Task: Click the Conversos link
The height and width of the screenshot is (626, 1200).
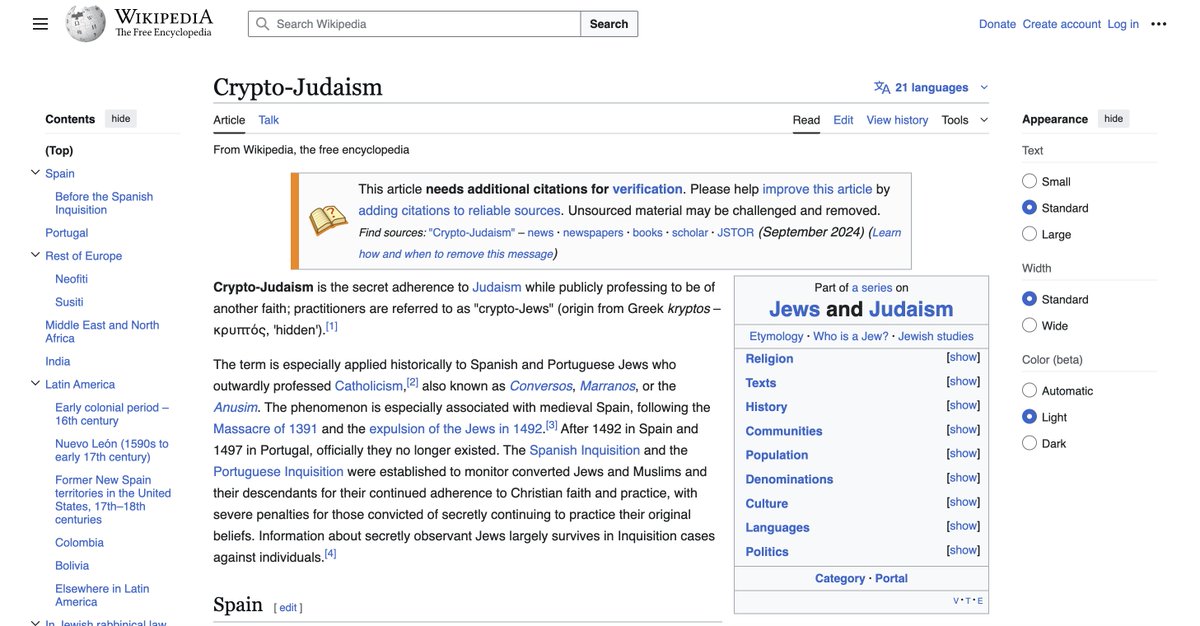Action: [541, 386]
